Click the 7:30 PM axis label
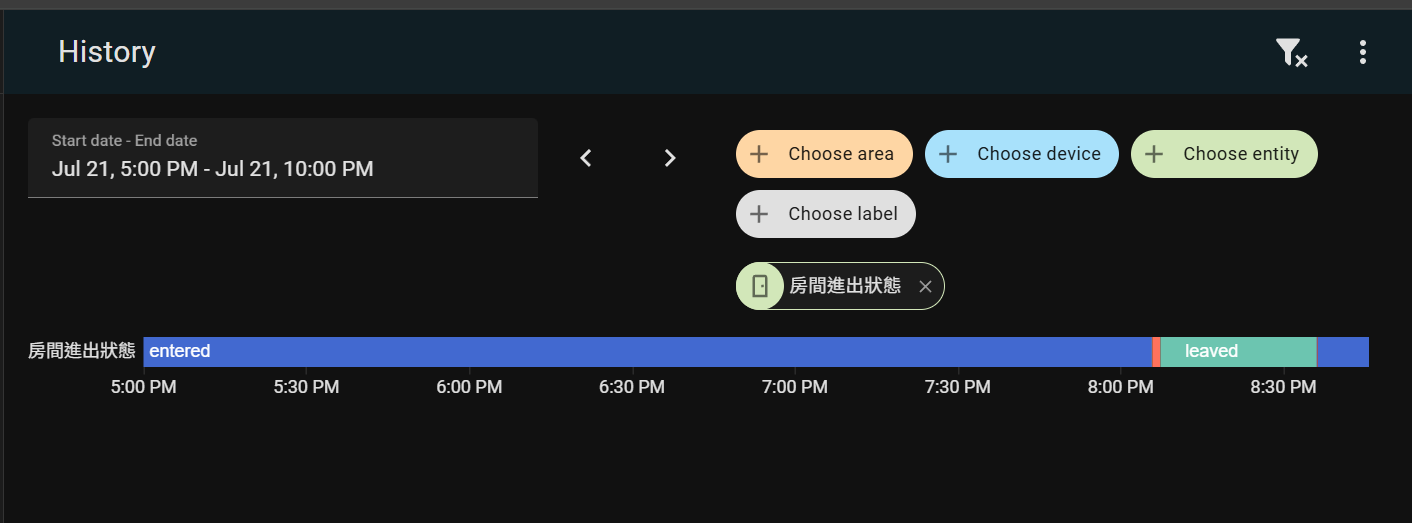1412x523 pixels. pyautogui.click(x=958, y=387)
